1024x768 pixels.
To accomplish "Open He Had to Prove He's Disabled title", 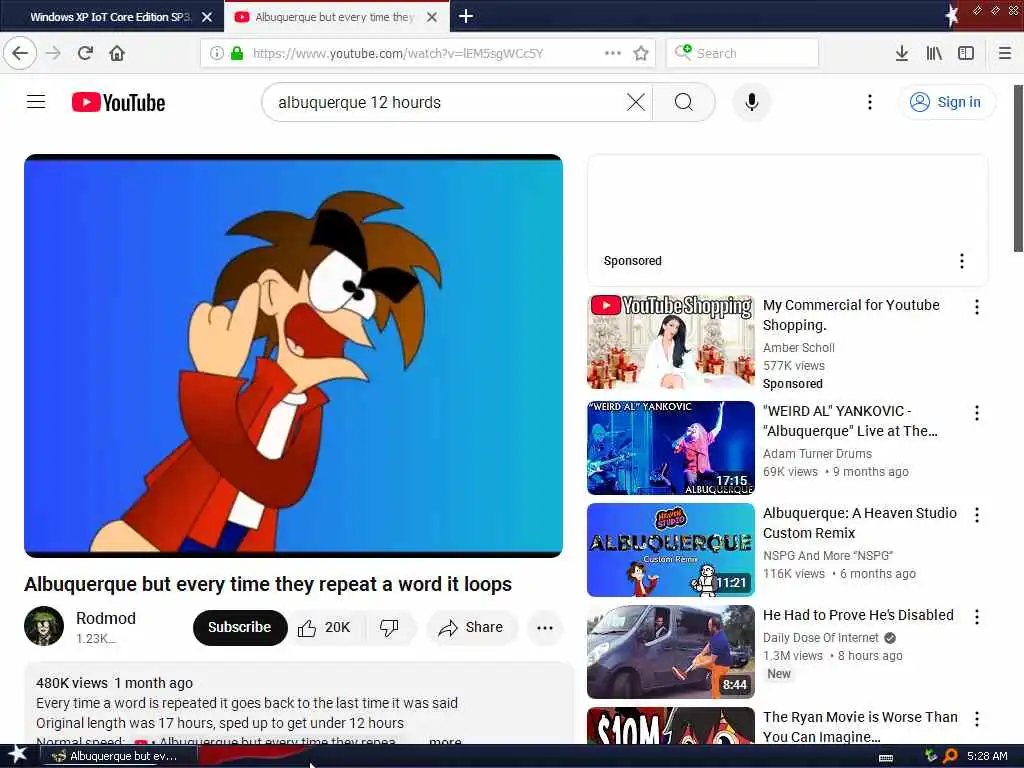I will coord(858,615).
